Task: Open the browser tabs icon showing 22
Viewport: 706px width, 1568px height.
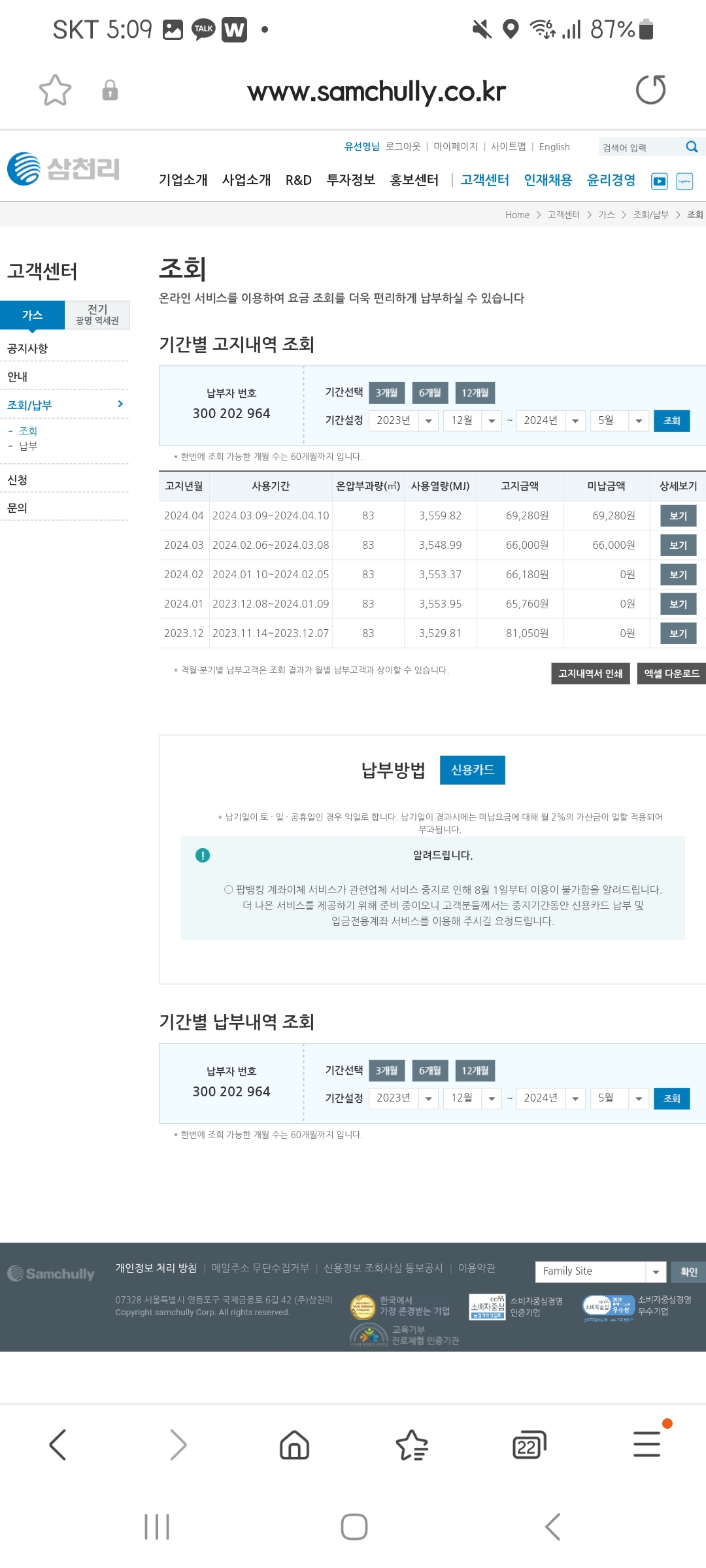Action: [529, 1445]
